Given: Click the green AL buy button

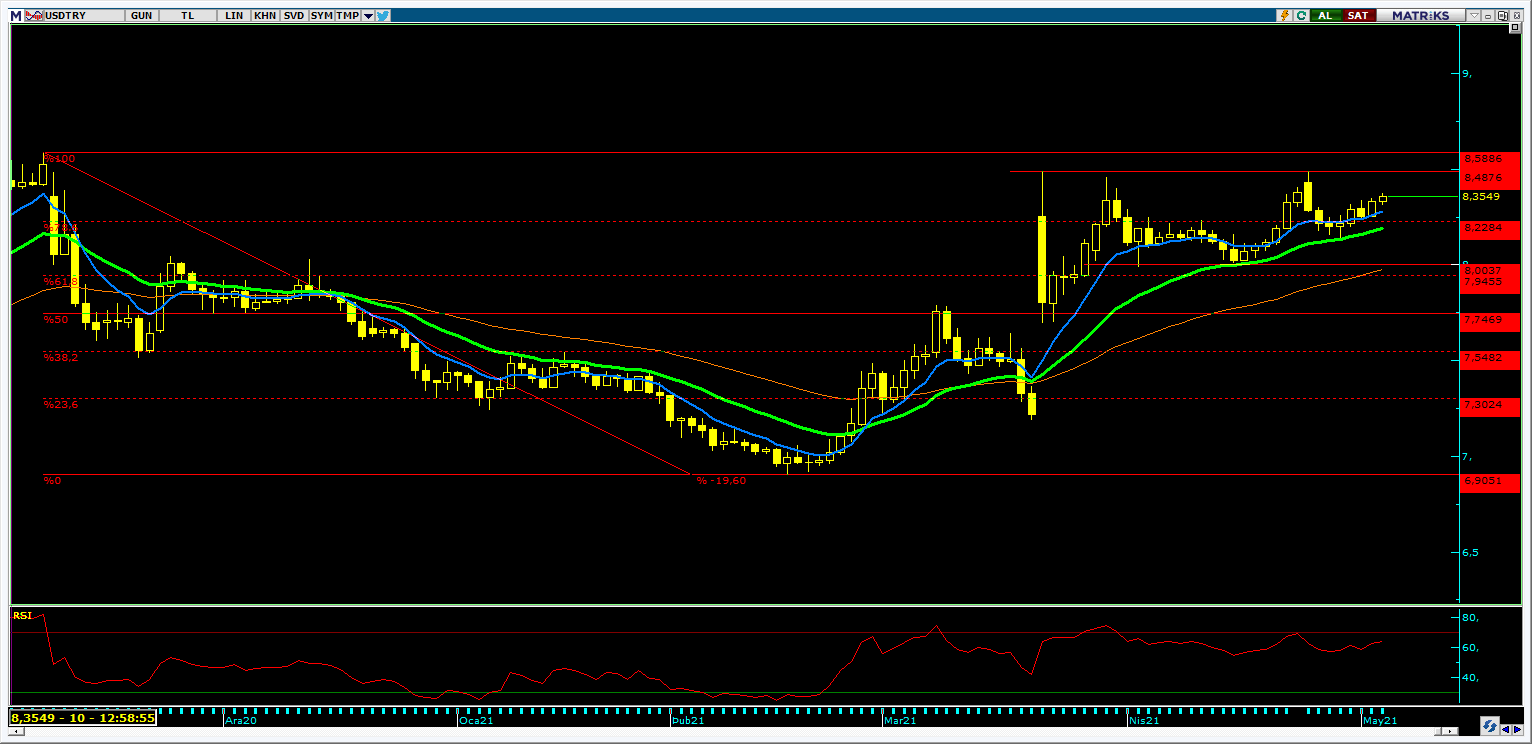Looking at the screenshot, I should click(x=1326, y=16).
